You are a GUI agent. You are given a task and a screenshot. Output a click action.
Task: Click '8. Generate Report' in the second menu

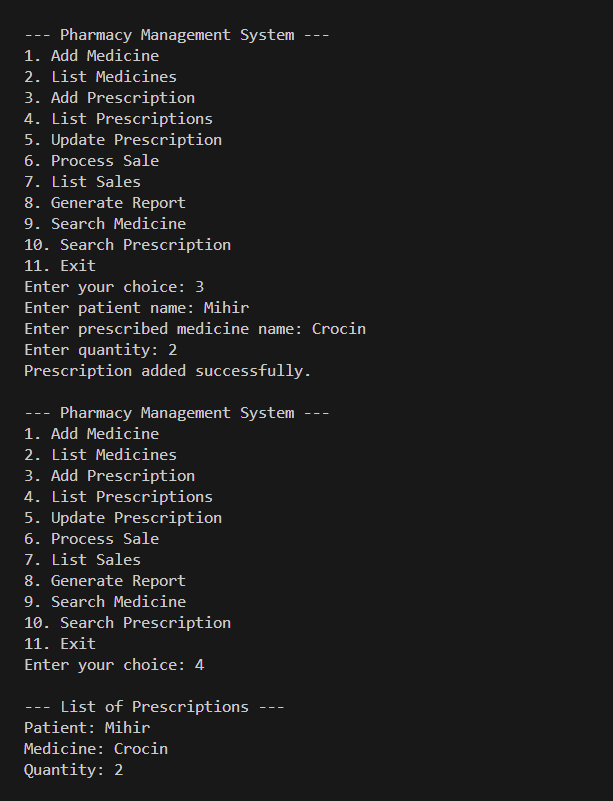[105, 581]
